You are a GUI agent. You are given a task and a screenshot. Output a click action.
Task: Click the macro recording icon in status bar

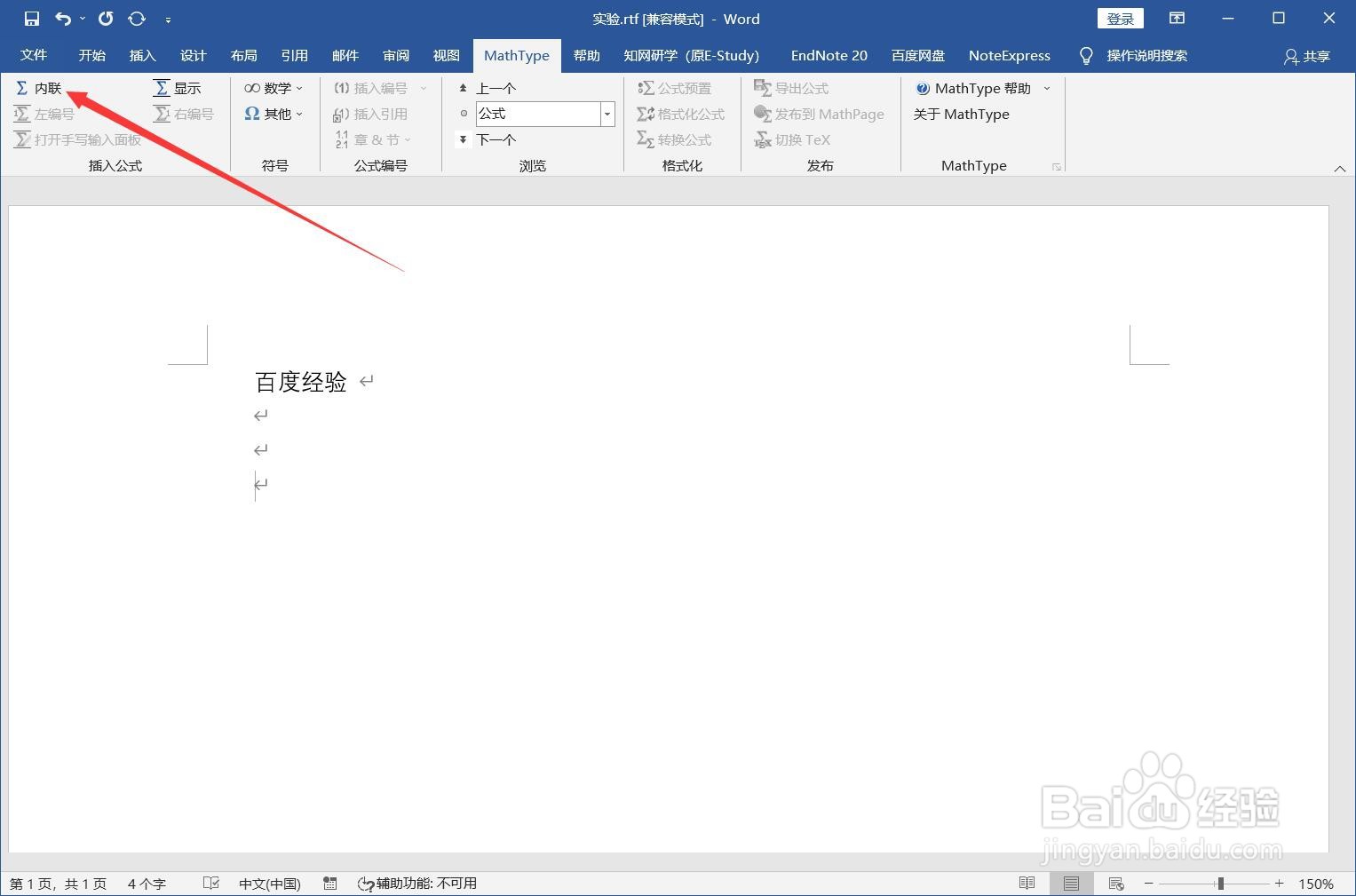(x=330, y=884)
